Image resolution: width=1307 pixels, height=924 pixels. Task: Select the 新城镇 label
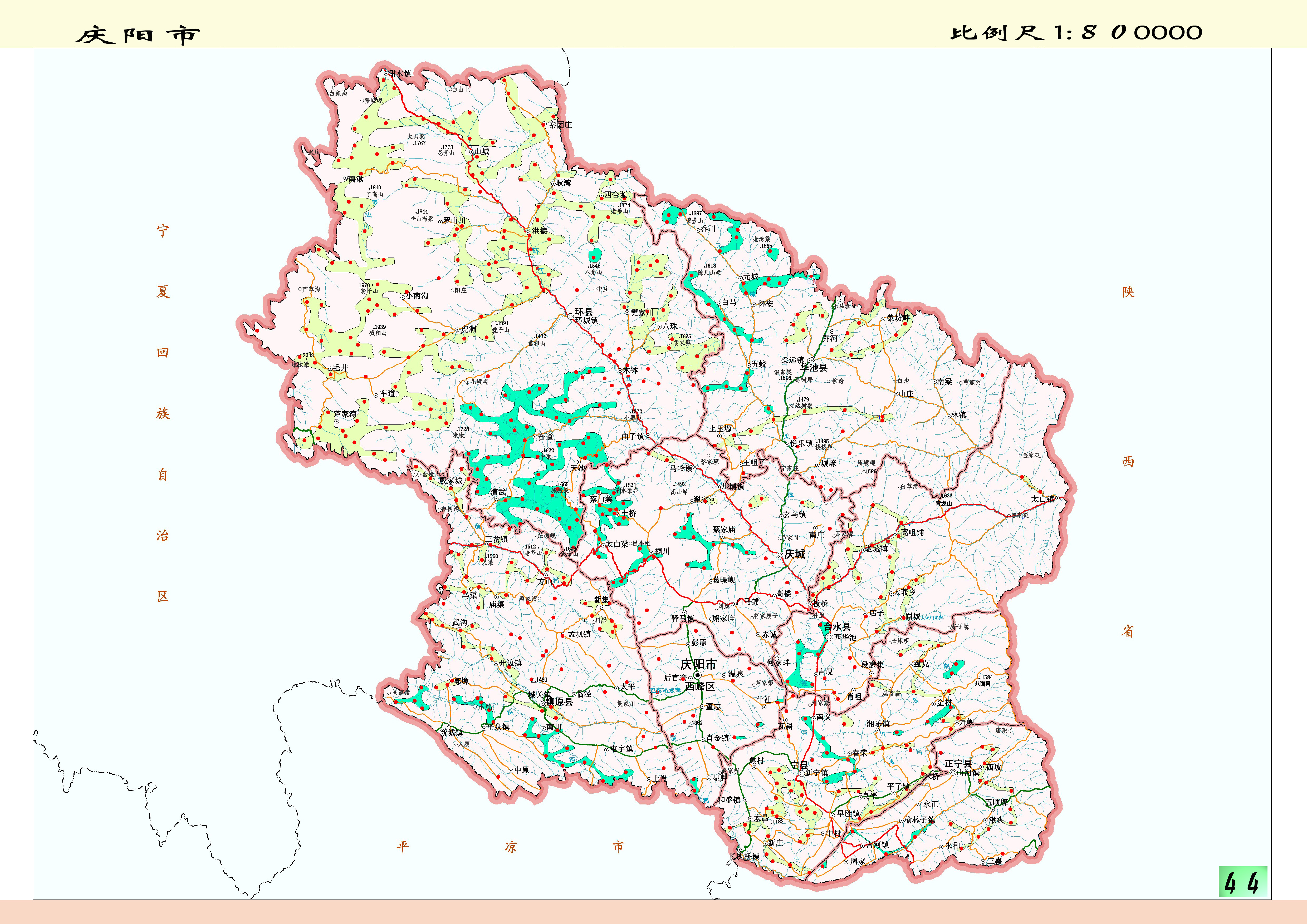451,733
